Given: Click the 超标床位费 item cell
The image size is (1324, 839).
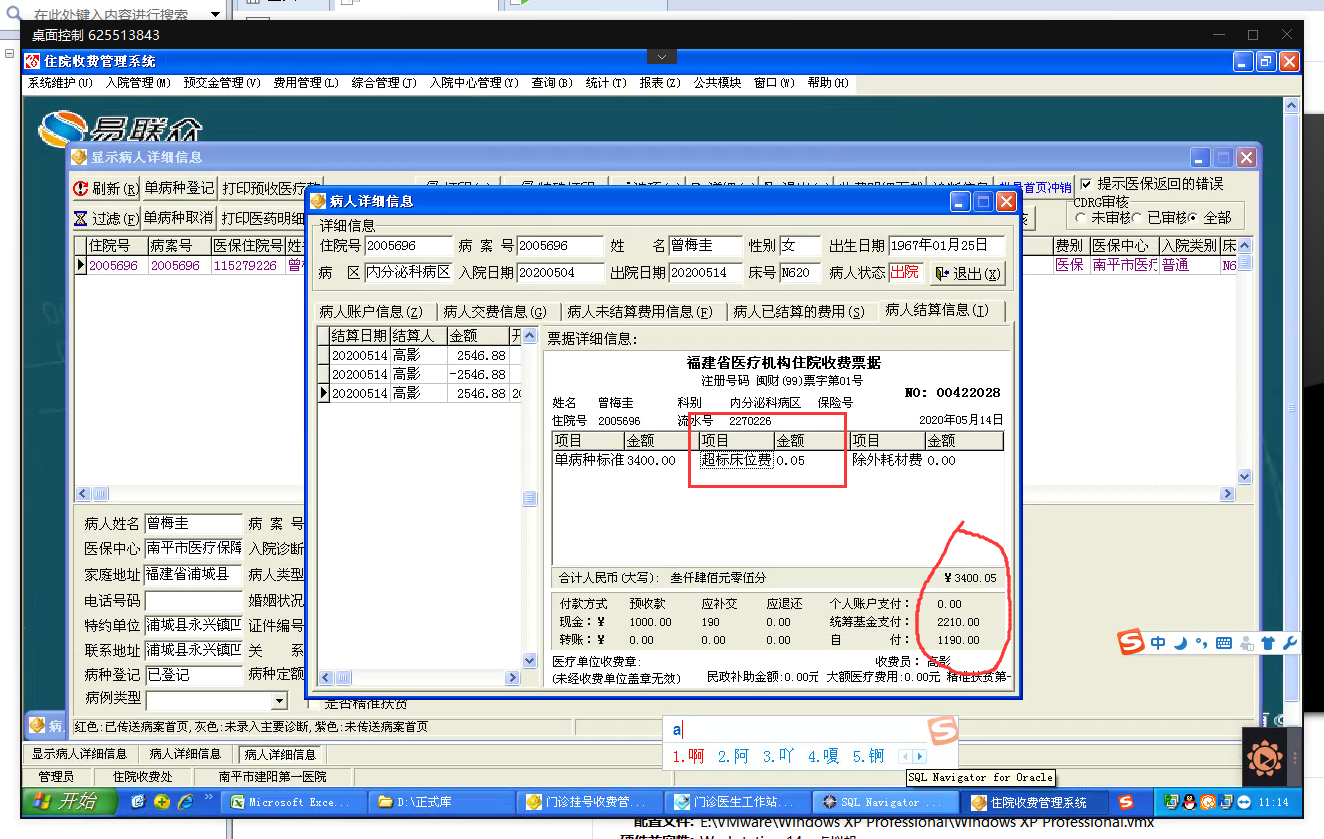Looking at the screenshot, I should [x=736, y=460].
